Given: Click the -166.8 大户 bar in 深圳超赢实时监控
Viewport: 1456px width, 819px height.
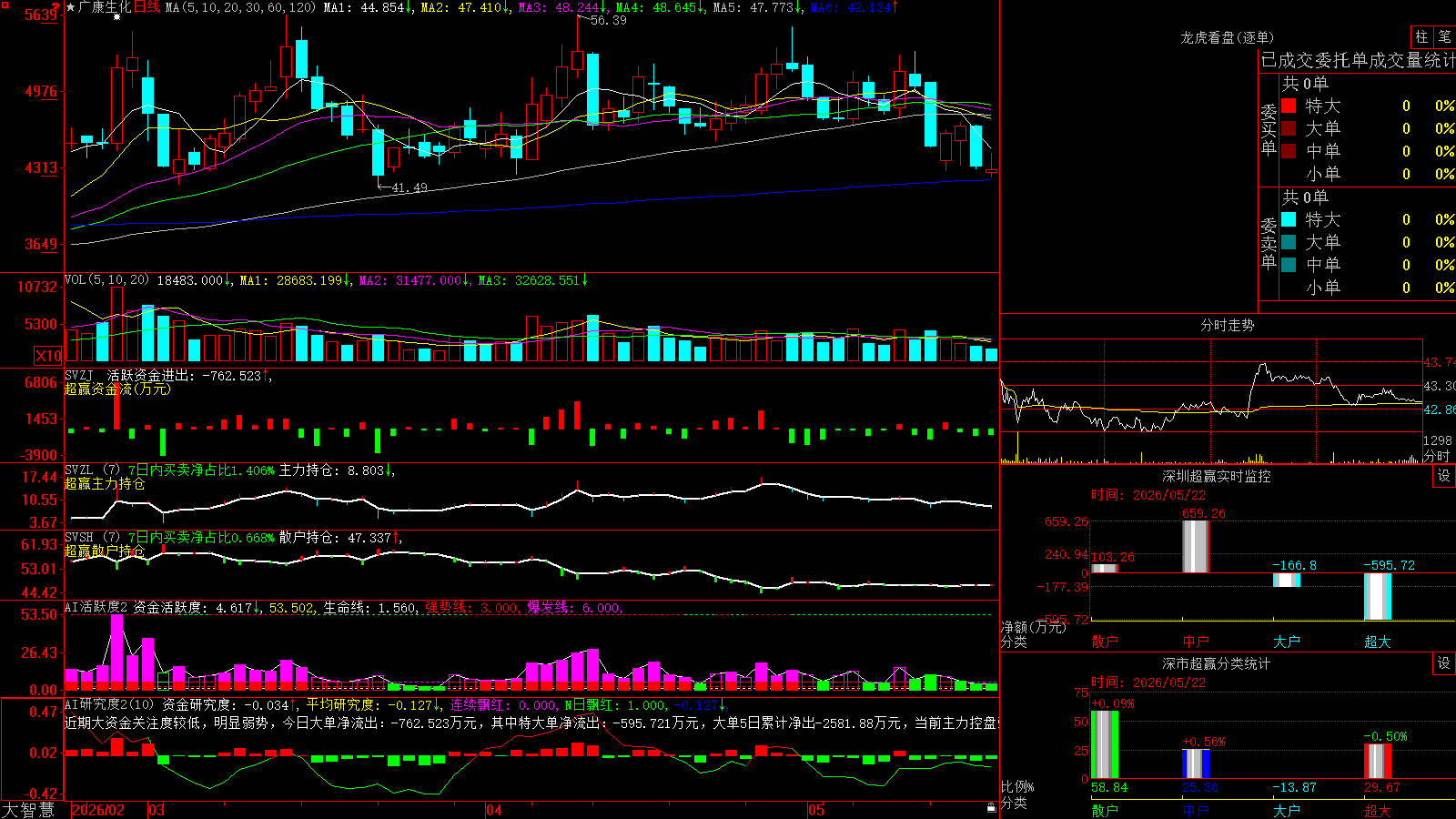Looking at the screenshot, I should (x=1287, y=580).
